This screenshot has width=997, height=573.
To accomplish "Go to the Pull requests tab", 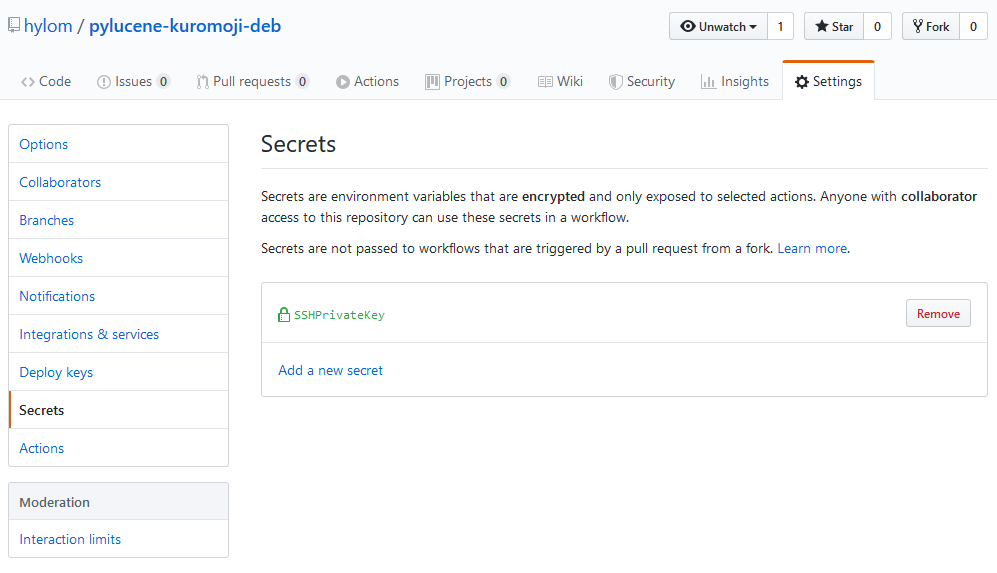I will 252,82.
